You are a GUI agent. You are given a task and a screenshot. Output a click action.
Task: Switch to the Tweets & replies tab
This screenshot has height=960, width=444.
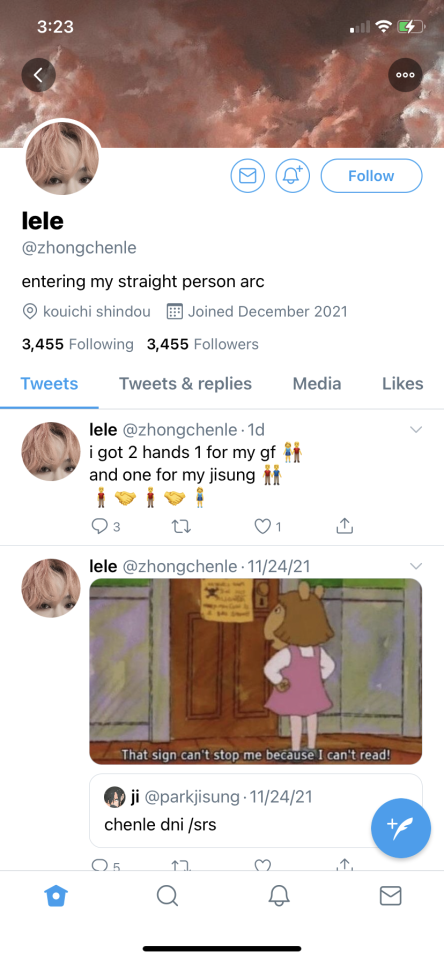click(185, 384)
